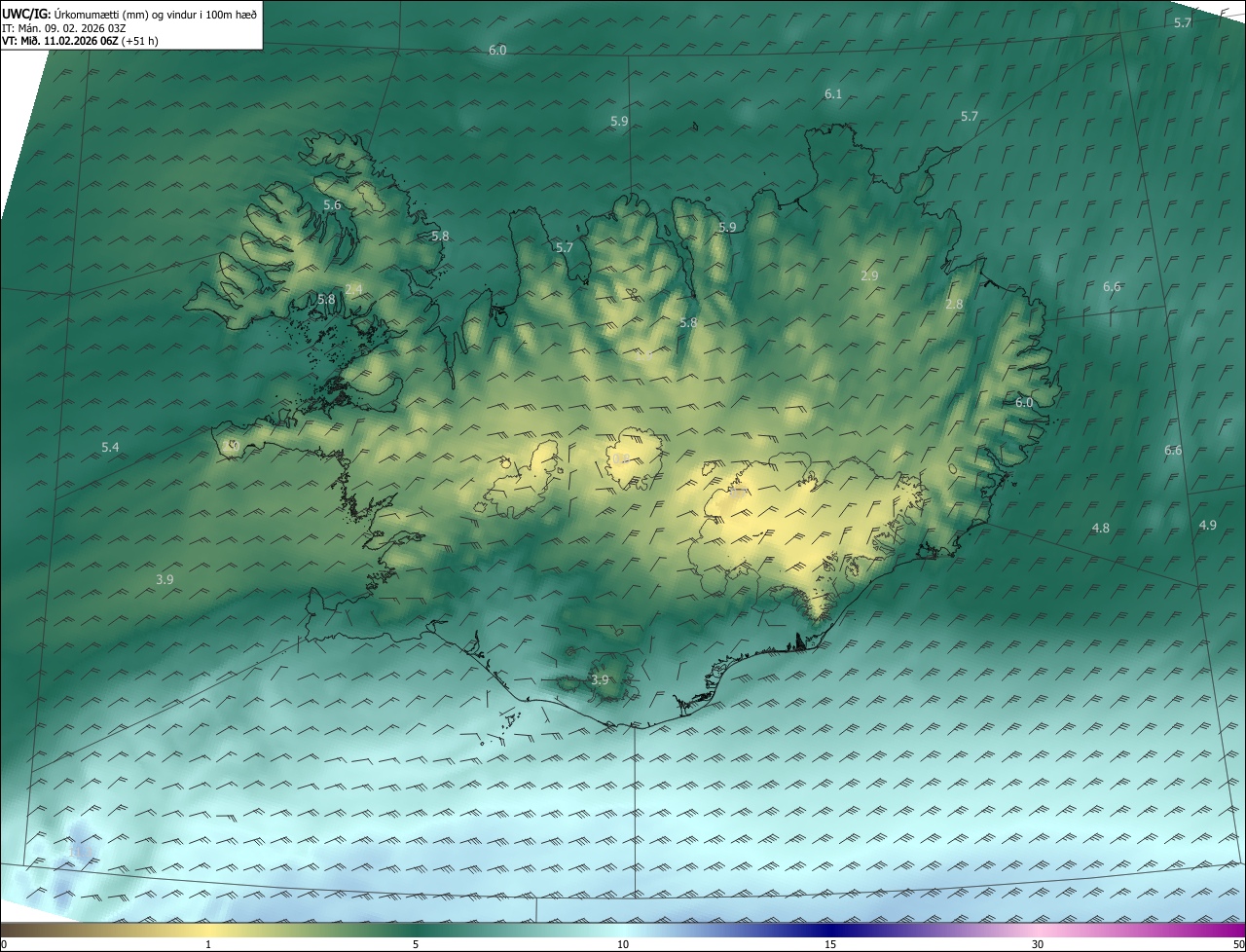This screenshot has height=952, width=1246.
Task: Click the 30 tick on the color scale
Action: click(1038, 944)
